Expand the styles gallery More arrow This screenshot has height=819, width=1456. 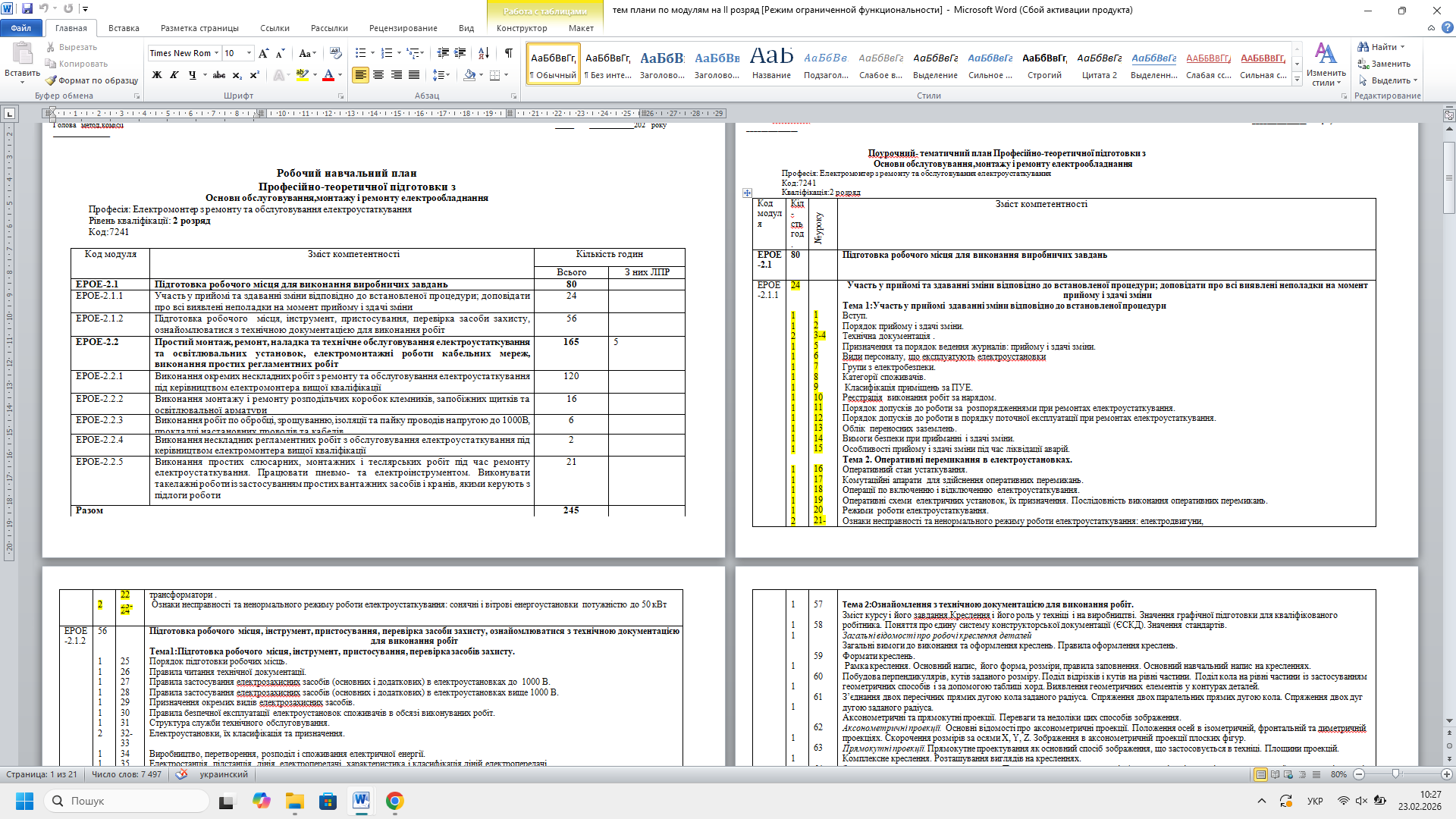pyautogui.click(x=1297, y=79)
